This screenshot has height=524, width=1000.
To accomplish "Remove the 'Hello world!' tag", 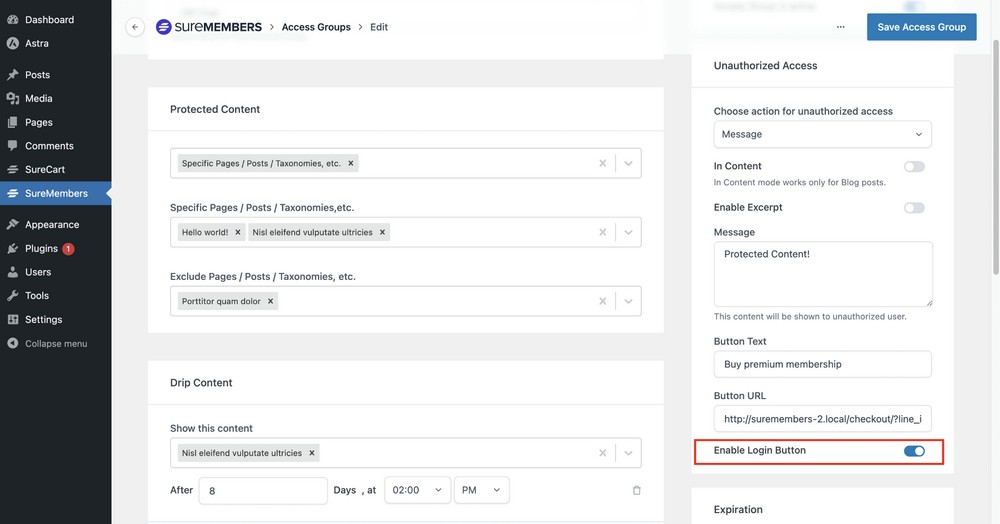I will [x=237, y=232].
